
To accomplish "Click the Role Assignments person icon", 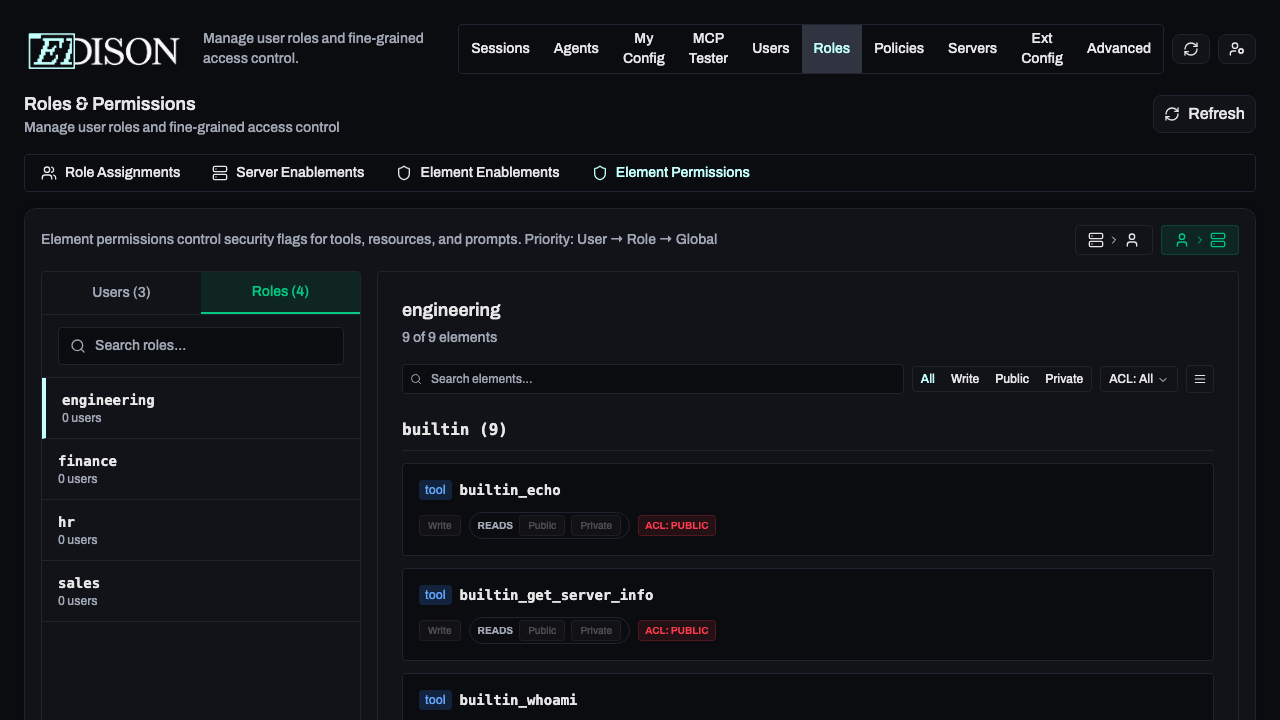I will 49,172.
